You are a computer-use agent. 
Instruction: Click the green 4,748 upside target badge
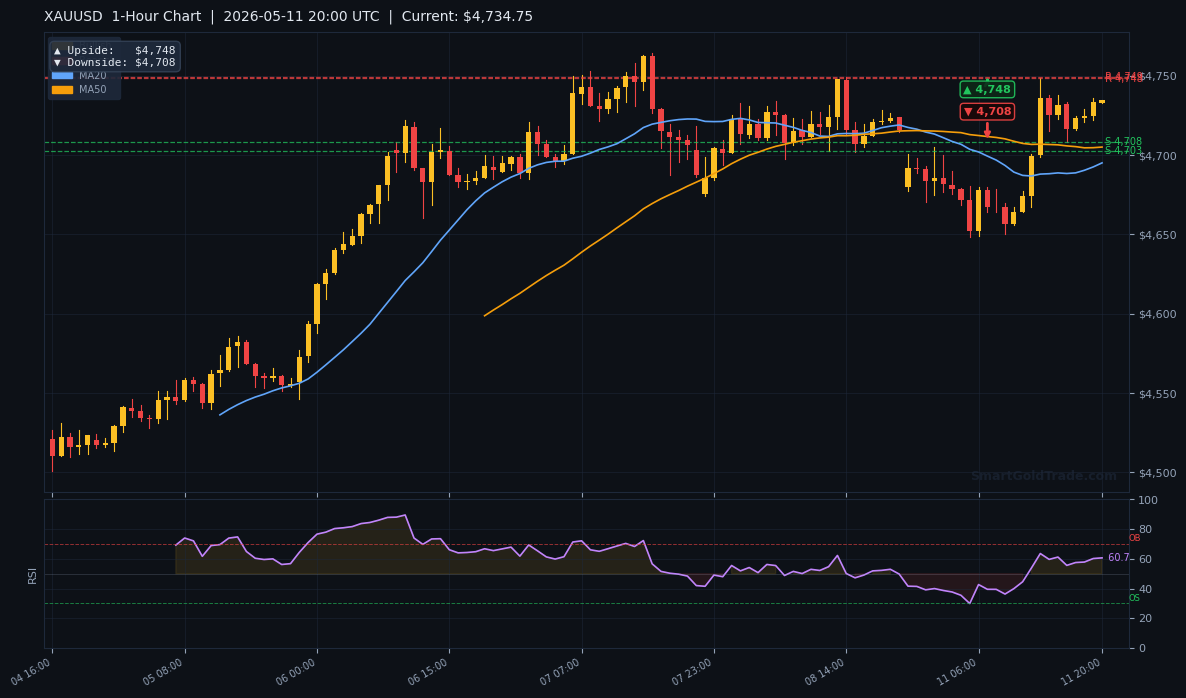(987, 89)
